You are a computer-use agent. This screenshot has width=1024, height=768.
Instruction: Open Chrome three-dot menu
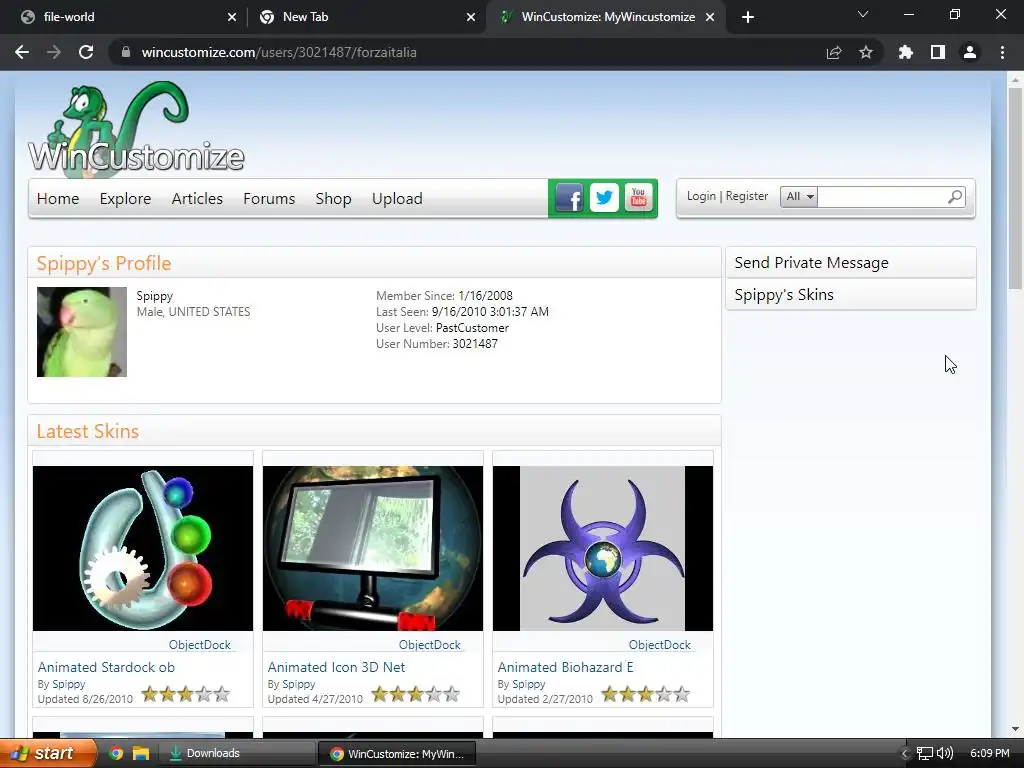pos(1002,52)
